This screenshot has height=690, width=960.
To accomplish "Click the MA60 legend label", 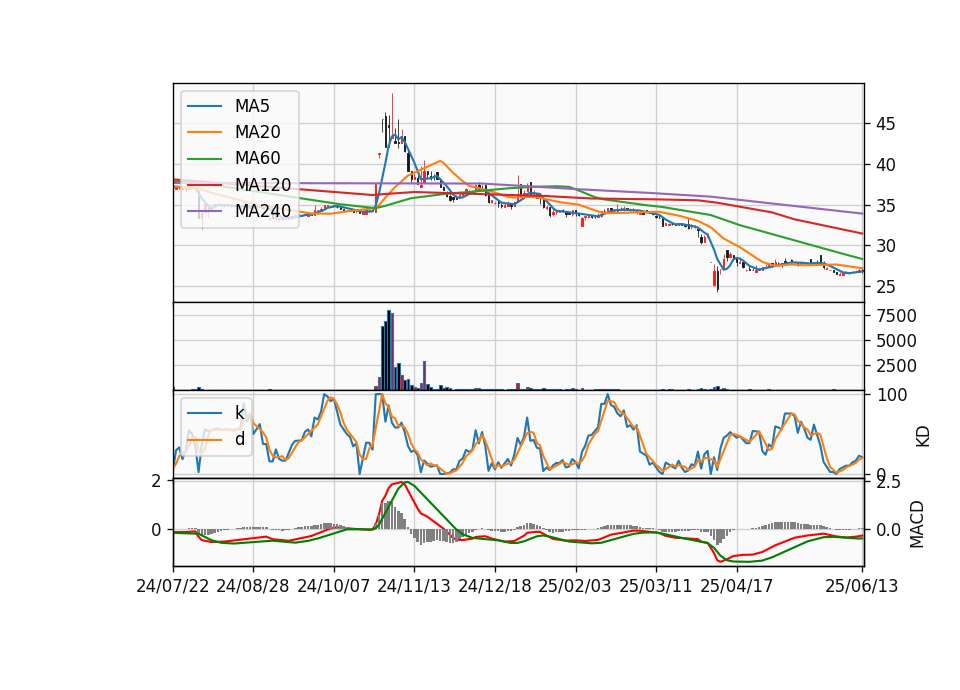I will click(x=257, y=159).
